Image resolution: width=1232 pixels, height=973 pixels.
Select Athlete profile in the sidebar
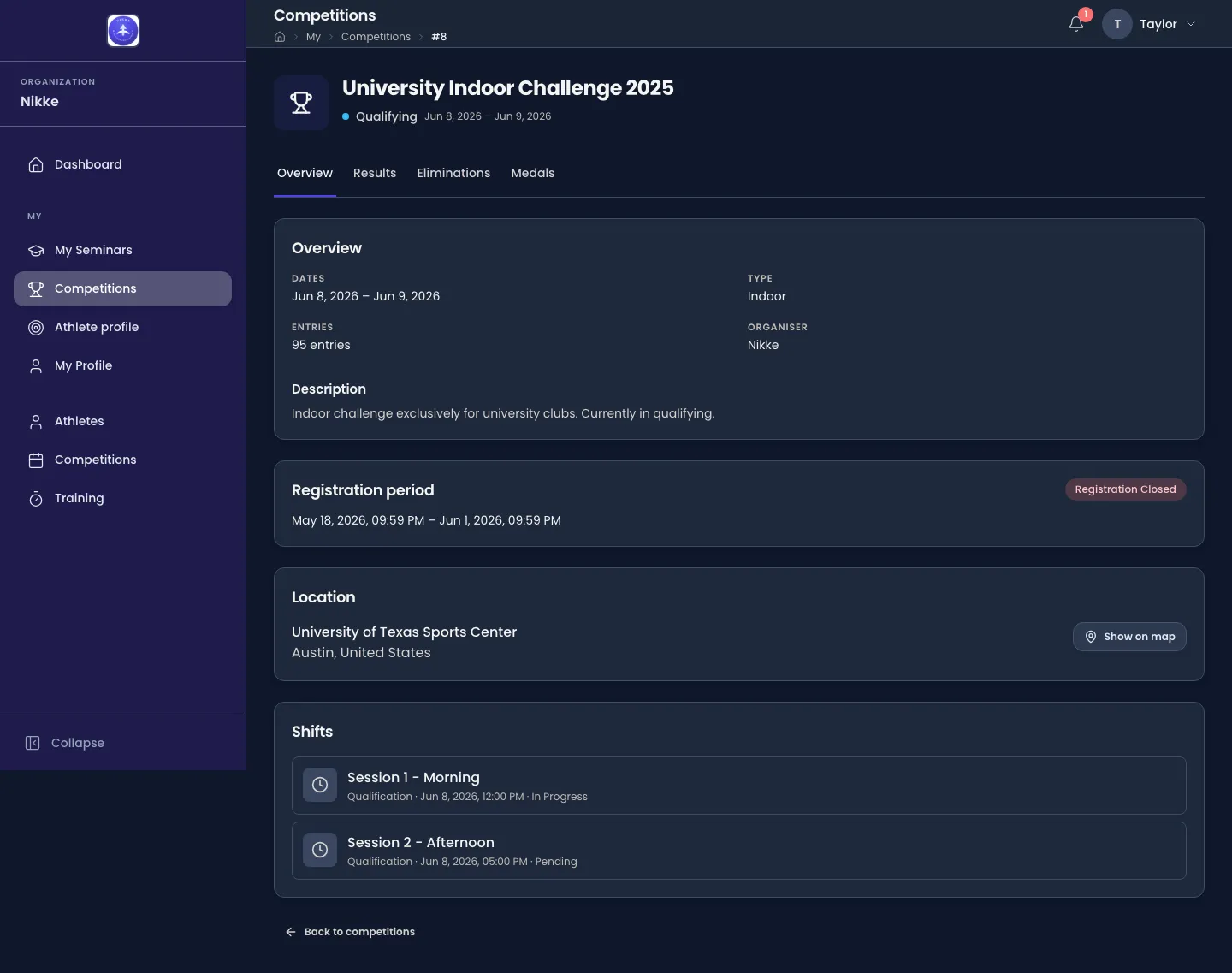(122, 327)
